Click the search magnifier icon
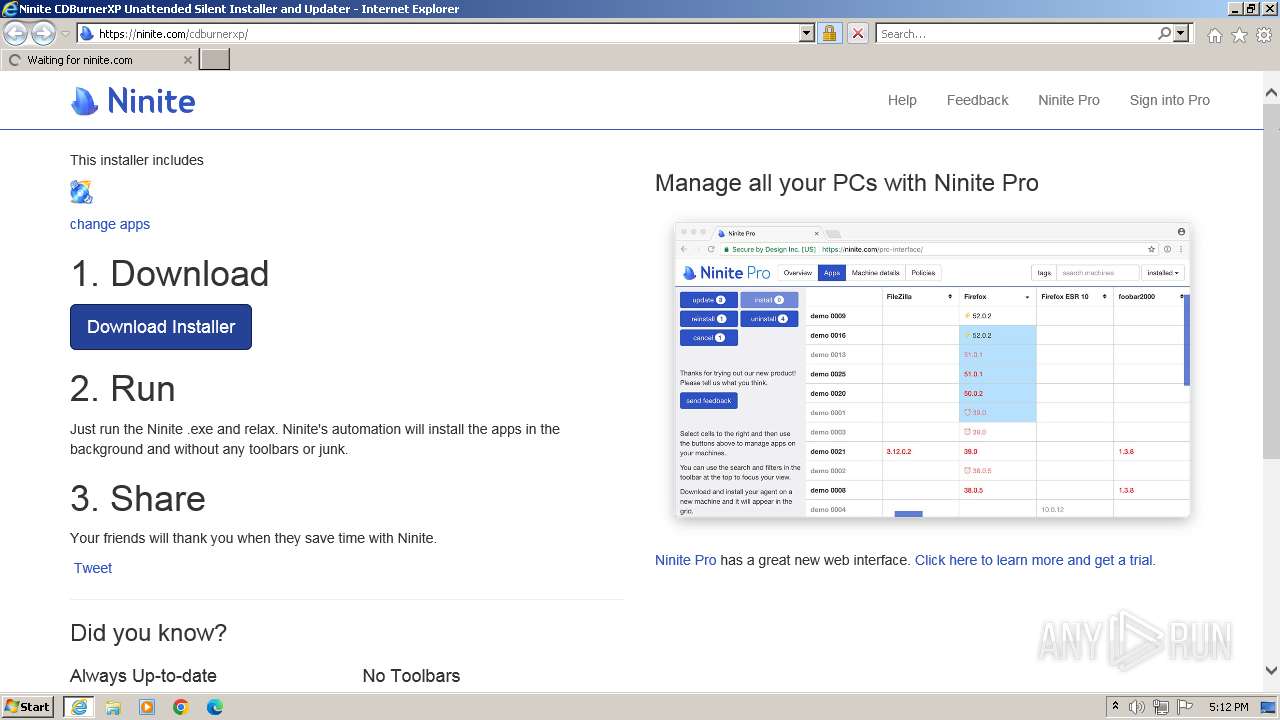The width and height of the screenshot is (1280, 720). 1164,33
